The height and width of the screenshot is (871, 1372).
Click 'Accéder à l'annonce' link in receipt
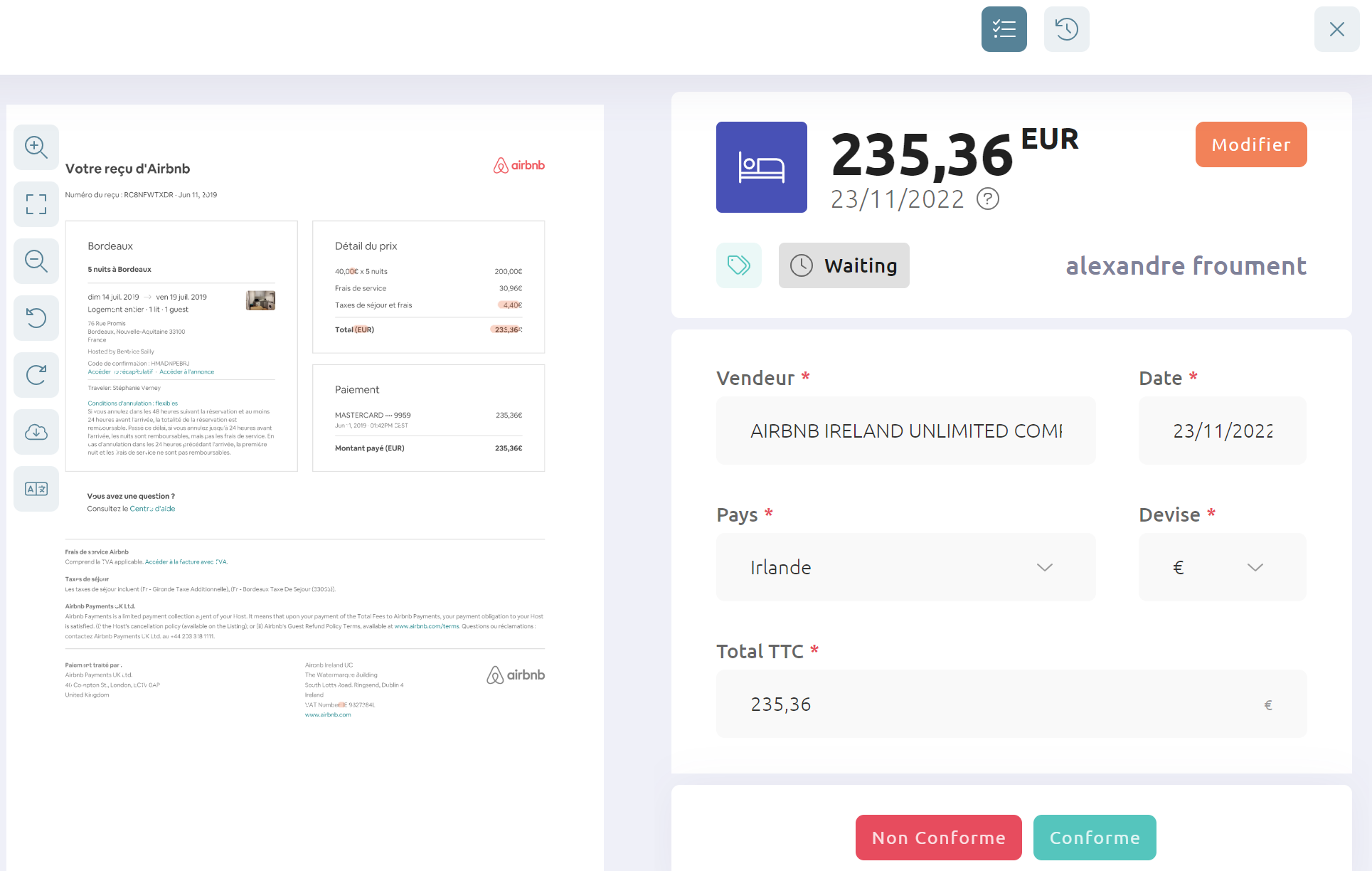186,371
